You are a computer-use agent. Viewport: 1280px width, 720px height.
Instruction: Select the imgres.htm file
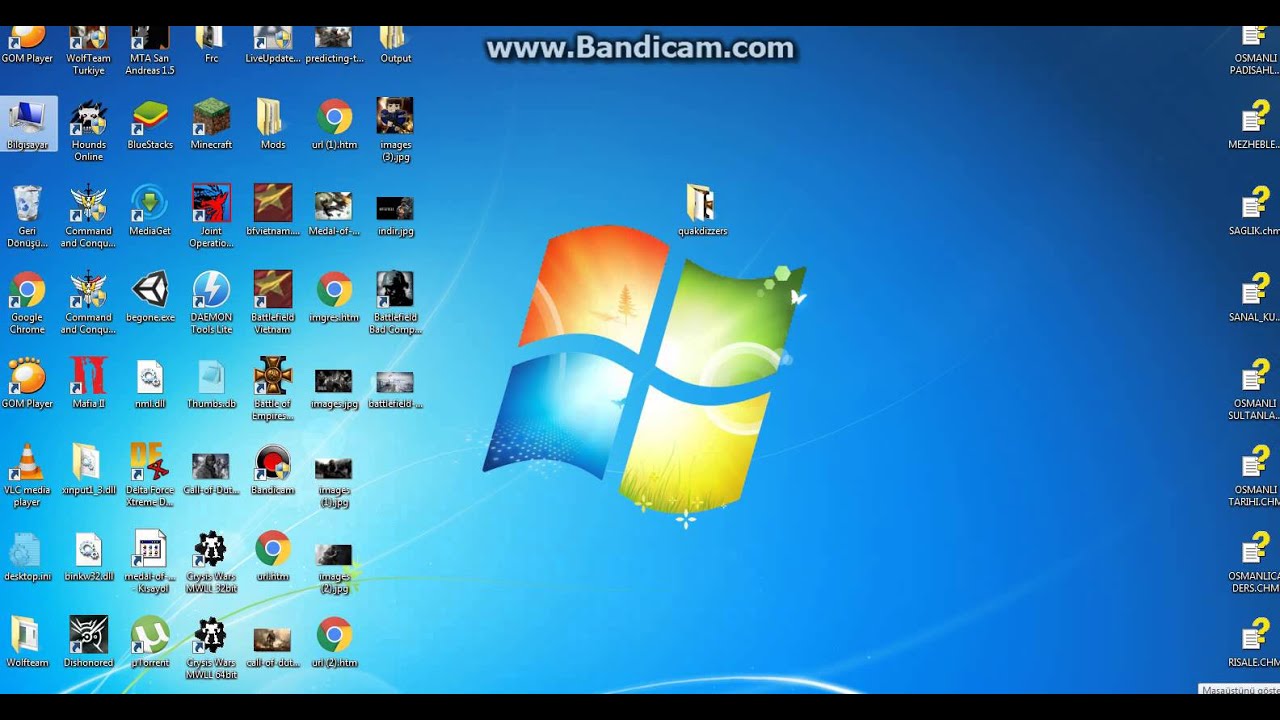(334, 297)
